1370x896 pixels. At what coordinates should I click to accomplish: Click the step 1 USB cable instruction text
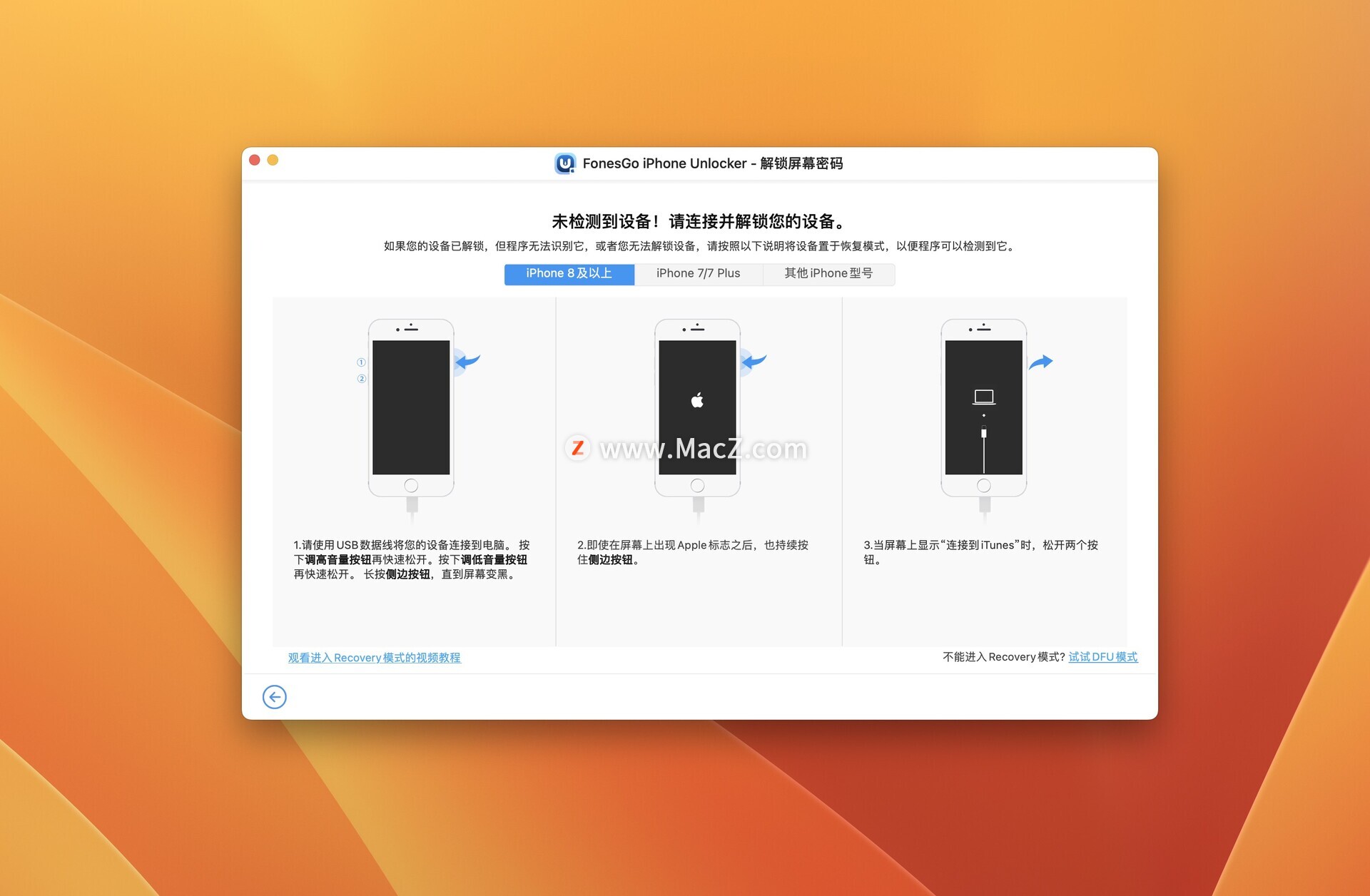(412, 560)
